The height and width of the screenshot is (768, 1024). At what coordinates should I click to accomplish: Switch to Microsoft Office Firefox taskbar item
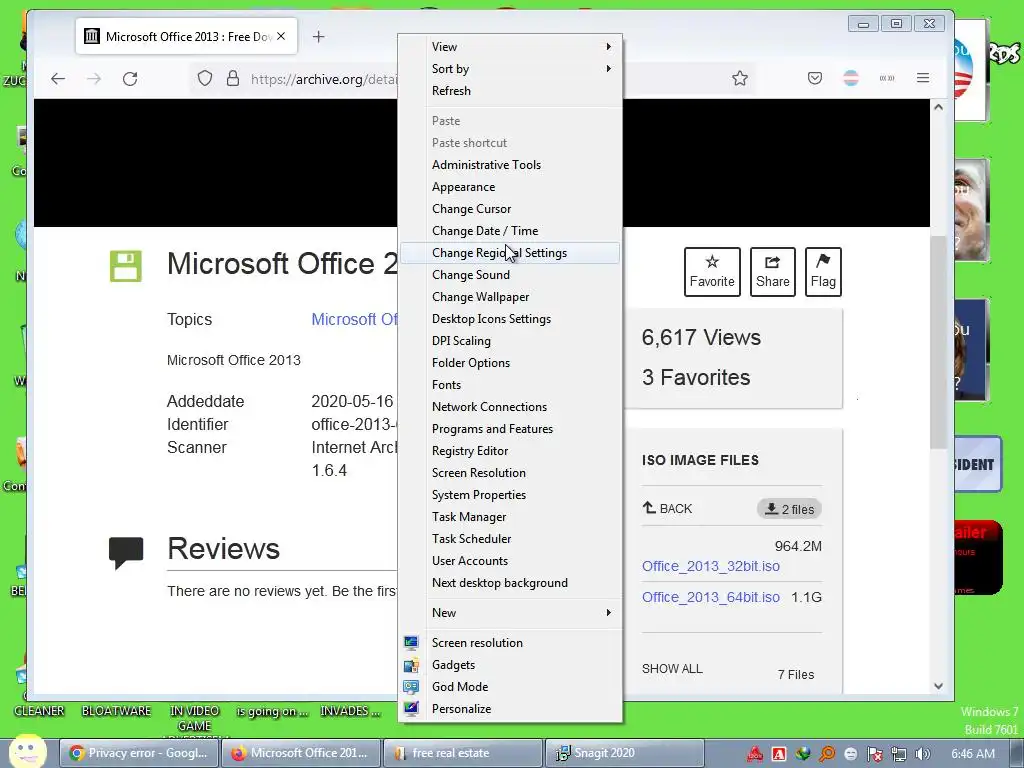(300, 753)
